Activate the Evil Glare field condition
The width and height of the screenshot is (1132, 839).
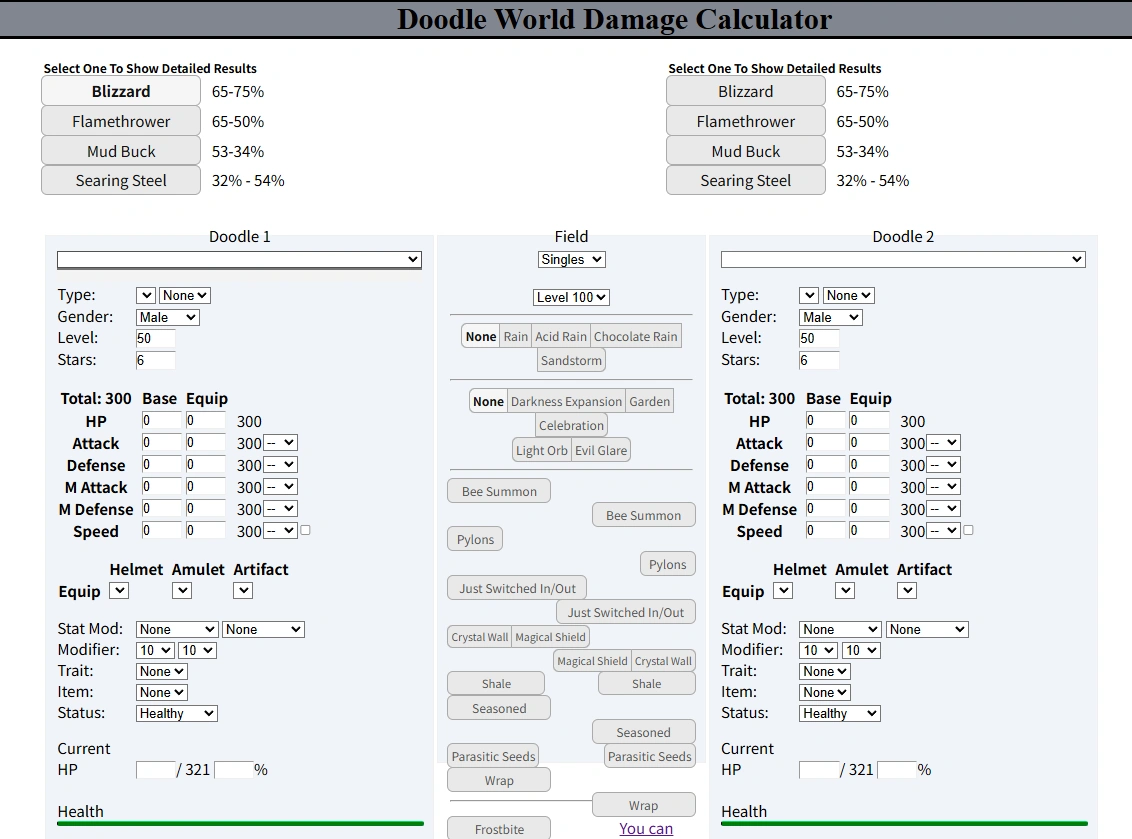600,449
